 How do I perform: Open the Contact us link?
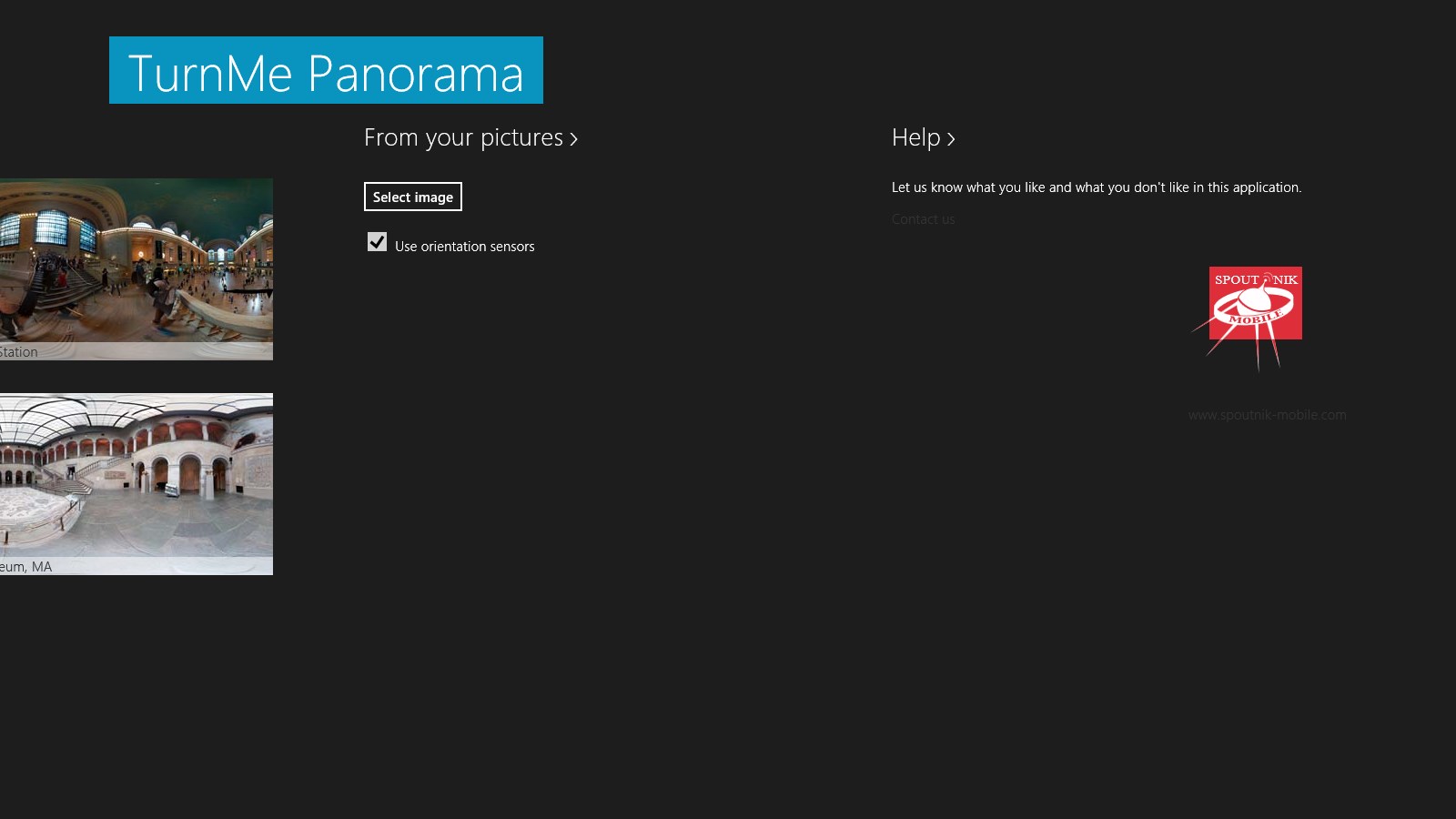(923, 219)
